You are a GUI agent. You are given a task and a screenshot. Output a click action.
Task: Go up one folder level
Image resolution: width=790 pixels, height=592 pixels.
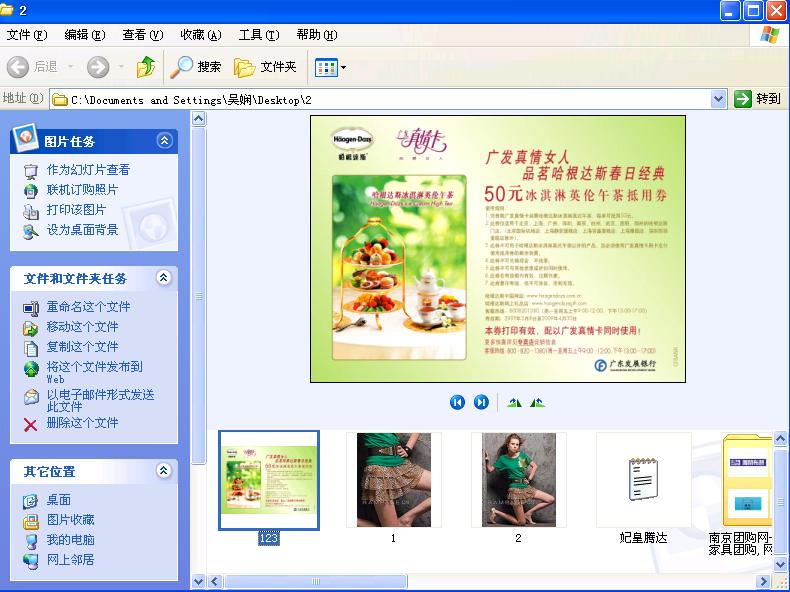tap(146, 67)
